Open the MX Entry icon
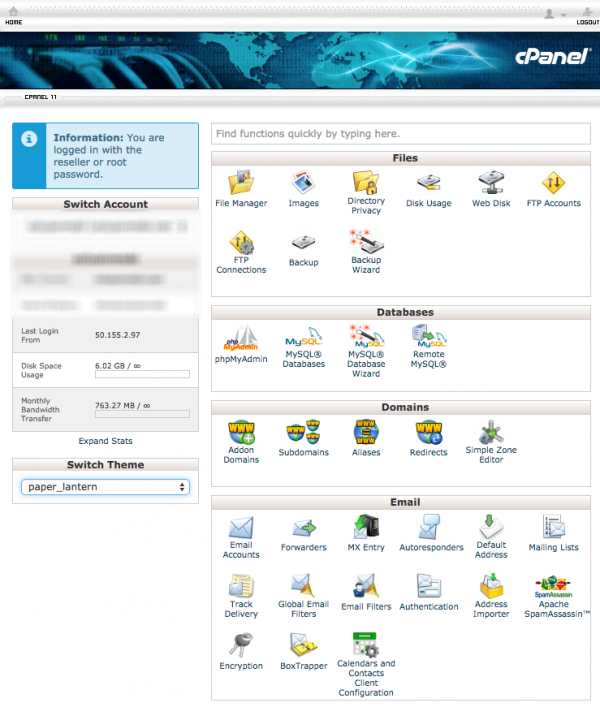The image size is (600, 707). tap(365, 528)
